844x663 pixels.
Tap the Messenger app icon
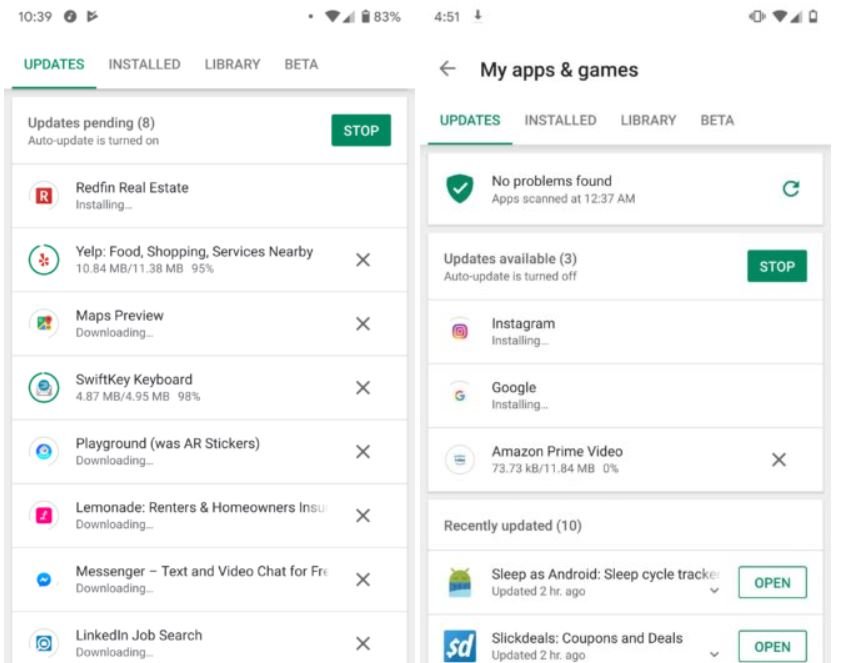coord(44,580)
